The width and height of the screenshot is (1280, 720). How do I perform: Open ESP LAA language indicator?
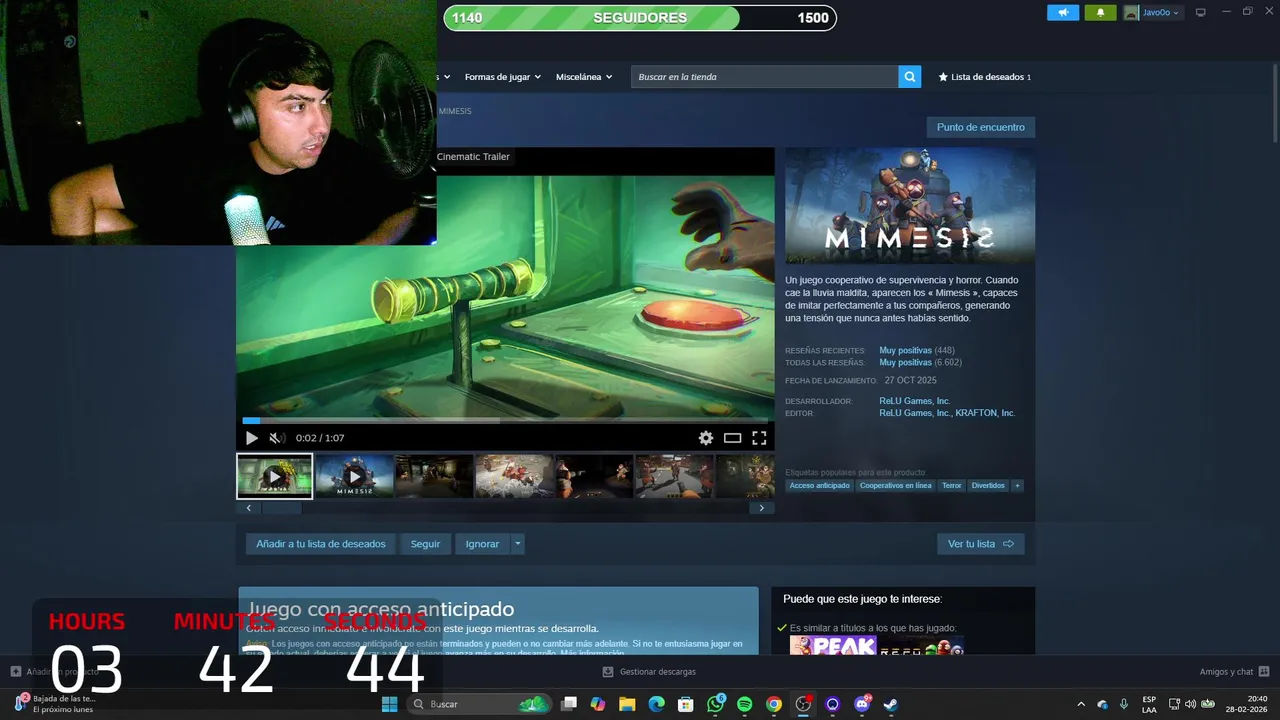(x=1149, y=704)
